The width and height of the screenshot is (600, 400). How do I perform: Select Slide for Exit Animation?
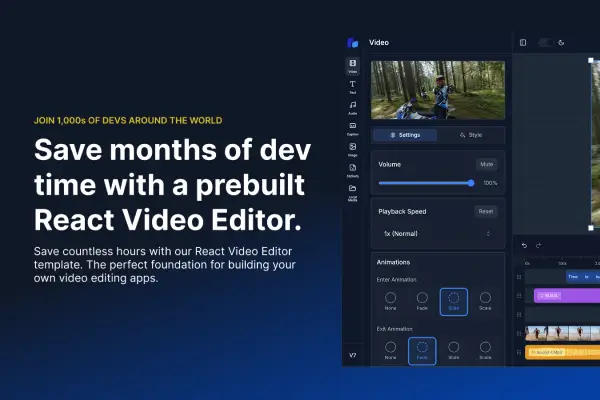click(453, 351)
